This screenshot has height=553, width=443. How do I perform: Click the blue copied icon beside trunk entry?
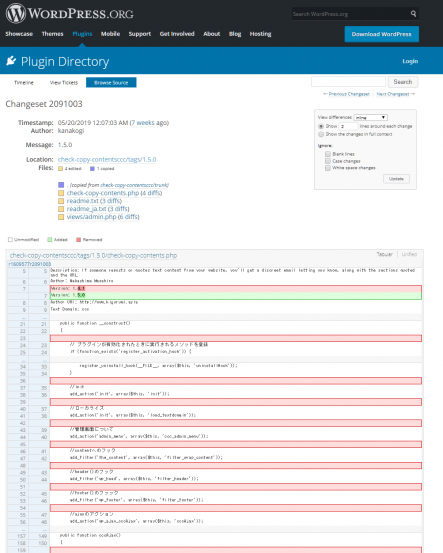[61, 185]
